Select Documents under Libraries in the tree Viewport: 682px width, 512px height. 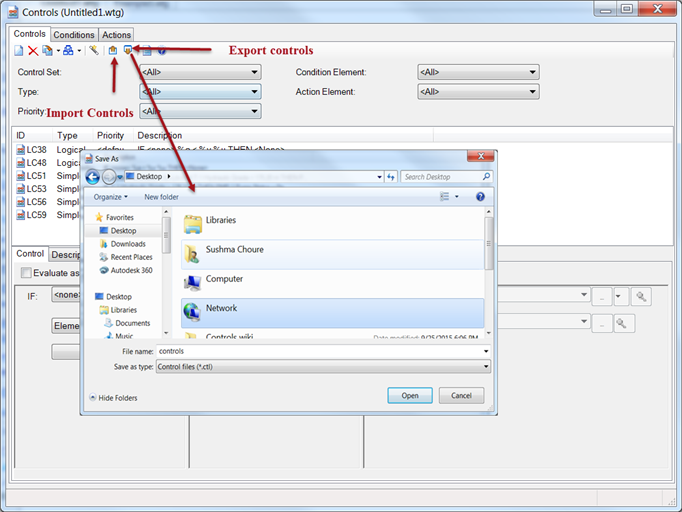pos(127,323)
